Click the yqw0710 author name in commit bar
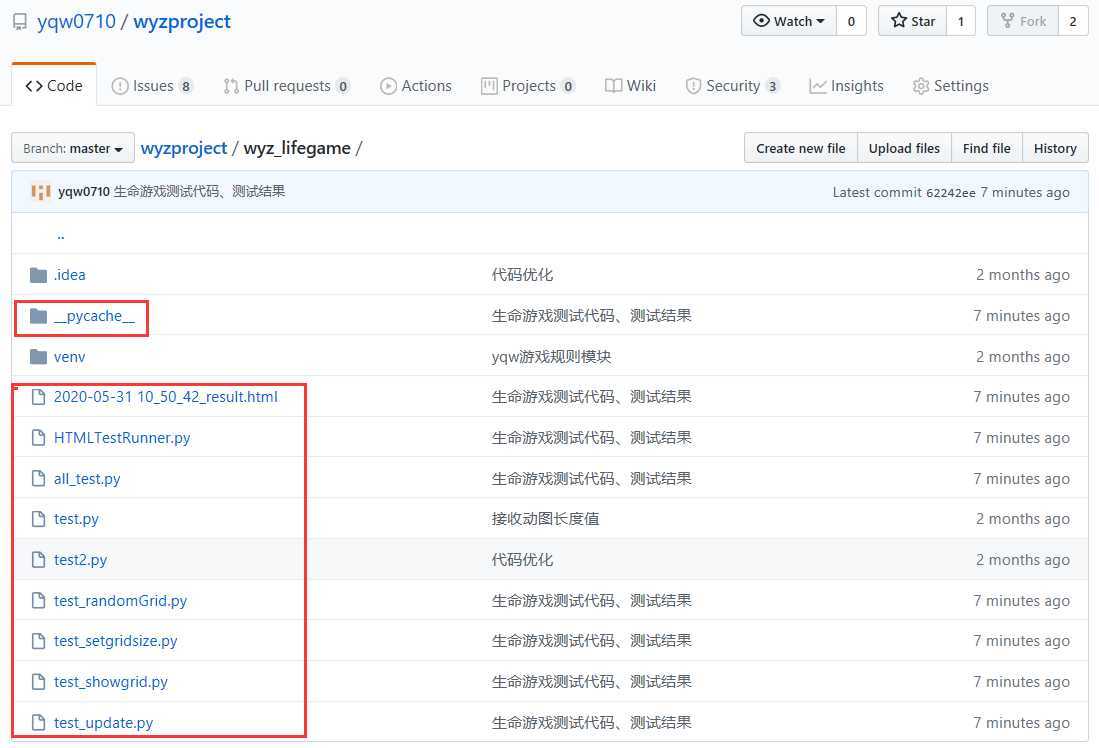1099x748 pixels. tap(84, 191)
